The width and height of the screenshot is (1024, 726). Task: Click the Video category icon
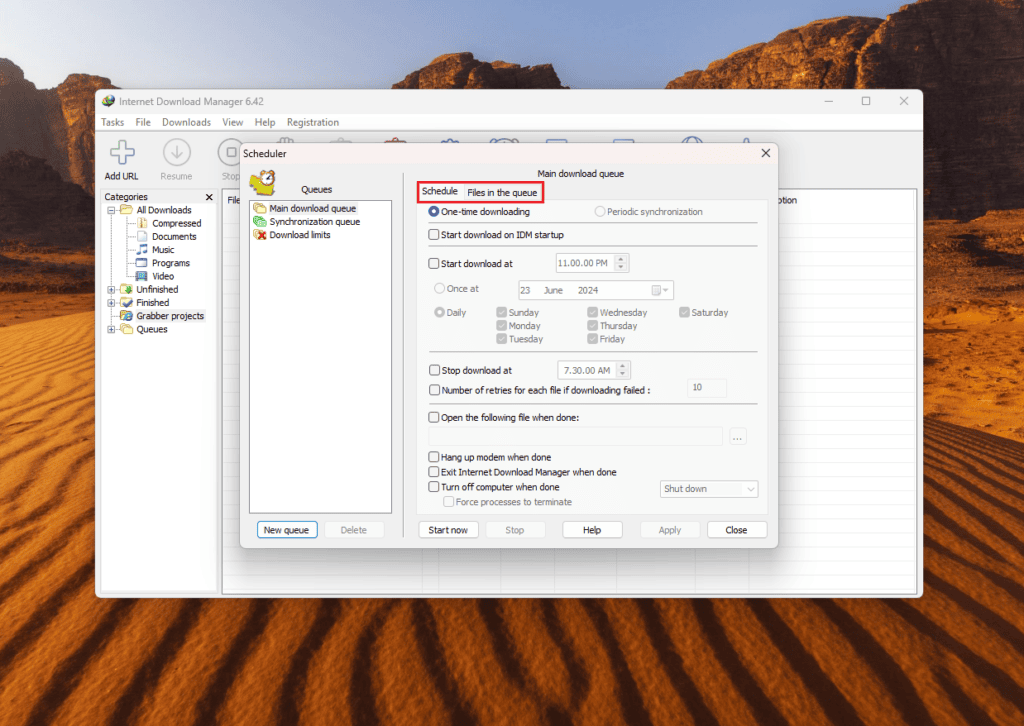[x=142, y=276]
